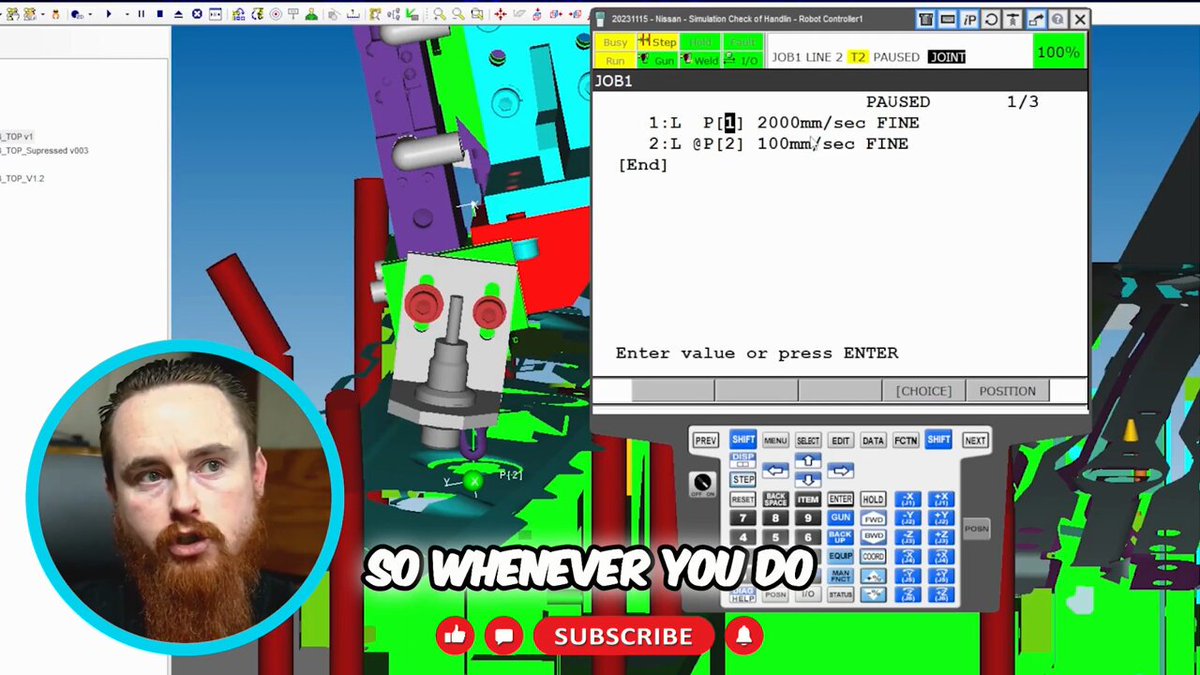Click the I/O status indicator

tap(742, 60)
